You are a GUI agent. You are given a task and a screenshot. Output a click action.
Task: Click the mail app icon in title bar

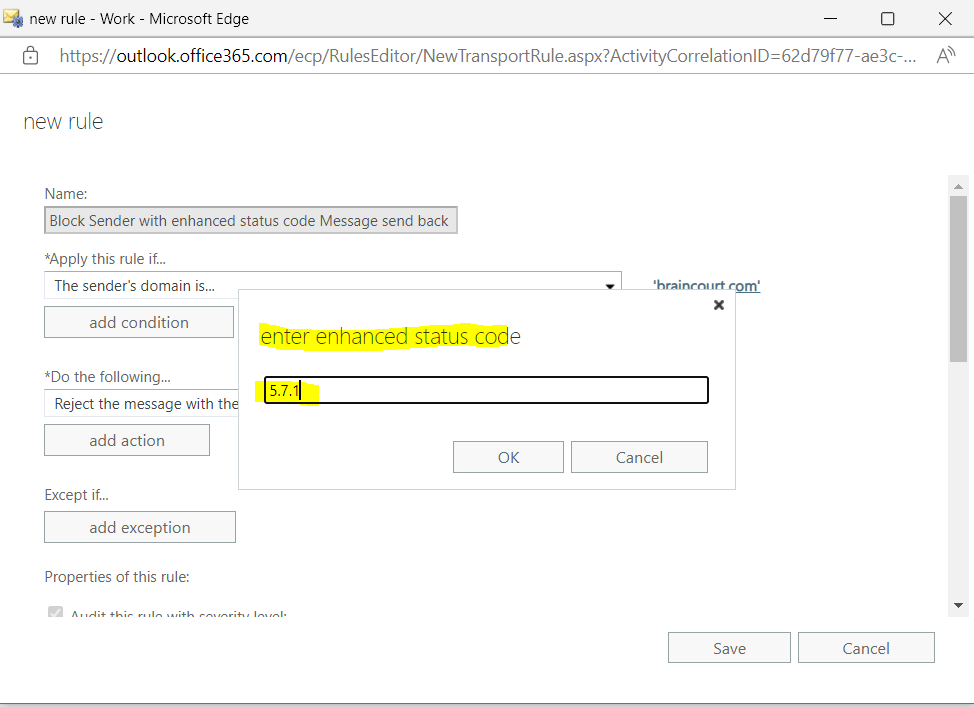(13, 19)
